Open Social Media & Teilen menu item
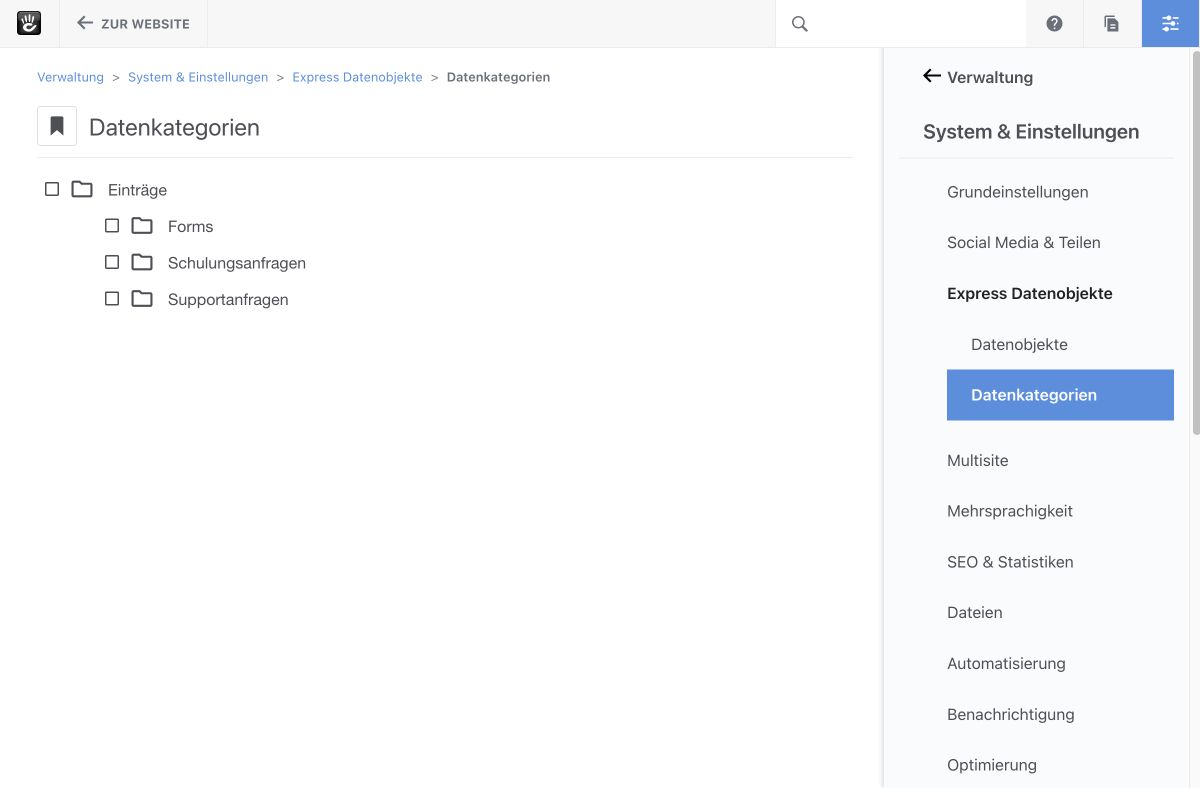This screenshot has height=788, width=1200. pyautogui.click(x=1023, y=243)
